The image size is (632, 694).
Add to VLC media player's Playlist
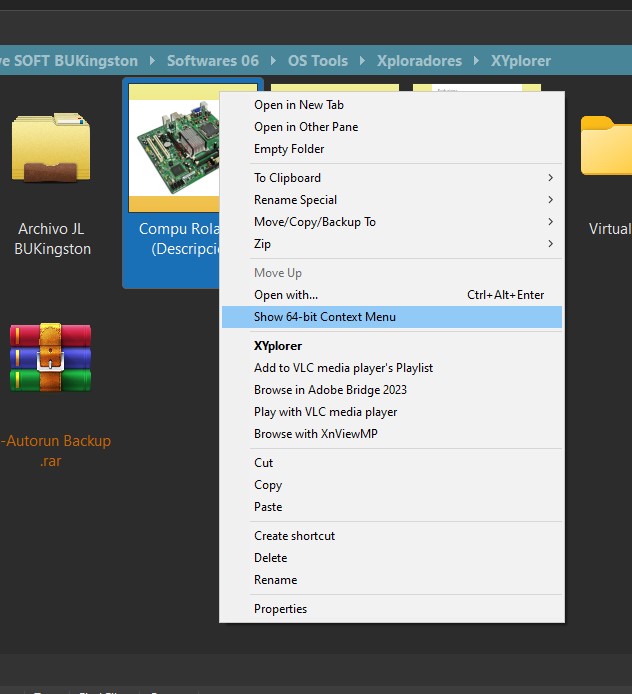[x=343, y=368]
